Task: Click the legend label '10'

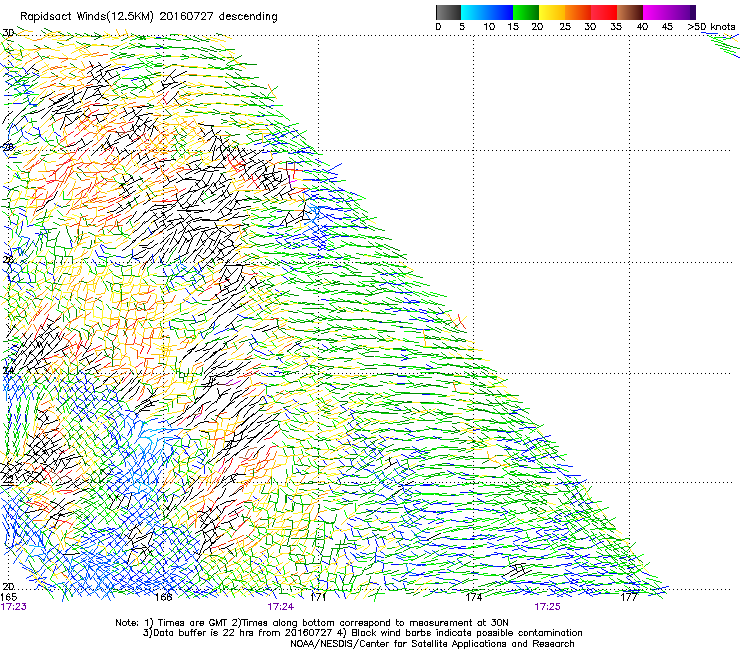Action: tap(489, 27)
